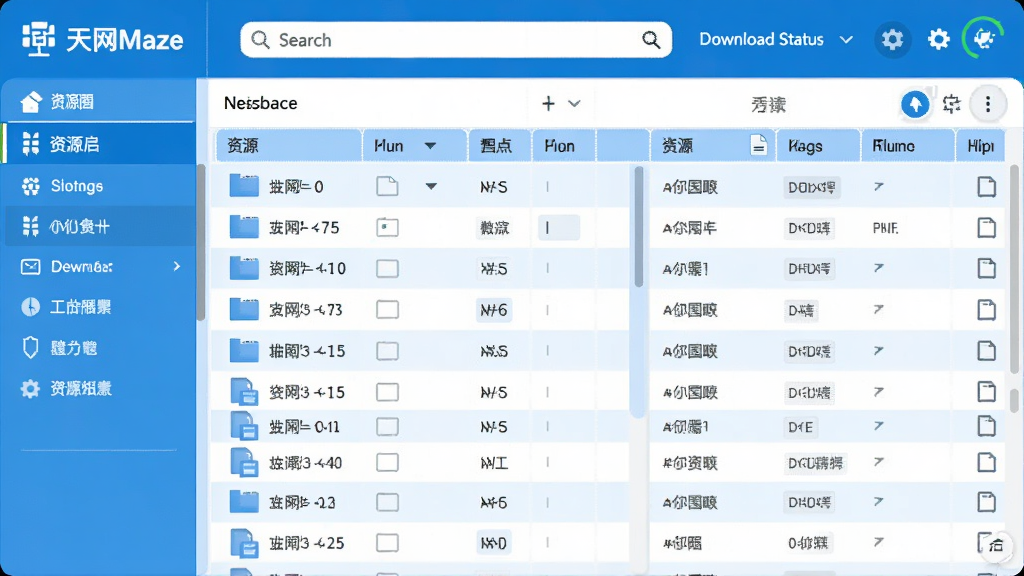Open the chevron dropdown beside the plus
Image resolution: width=1024 pixels, height=576 pixels.
pos(574,103)
